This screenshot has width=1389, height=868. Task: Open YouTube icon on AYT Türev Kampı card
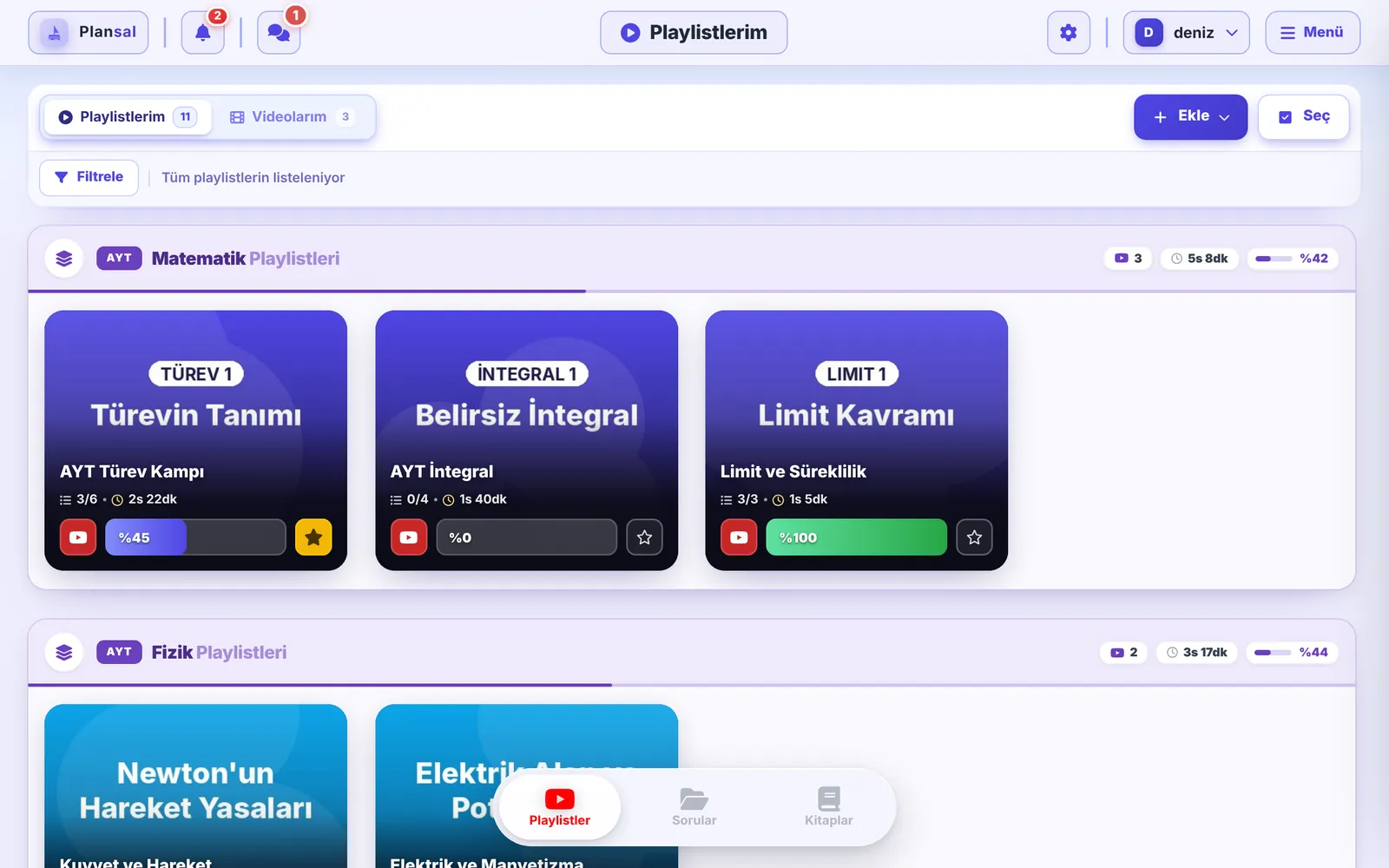(x=78, y=537)
